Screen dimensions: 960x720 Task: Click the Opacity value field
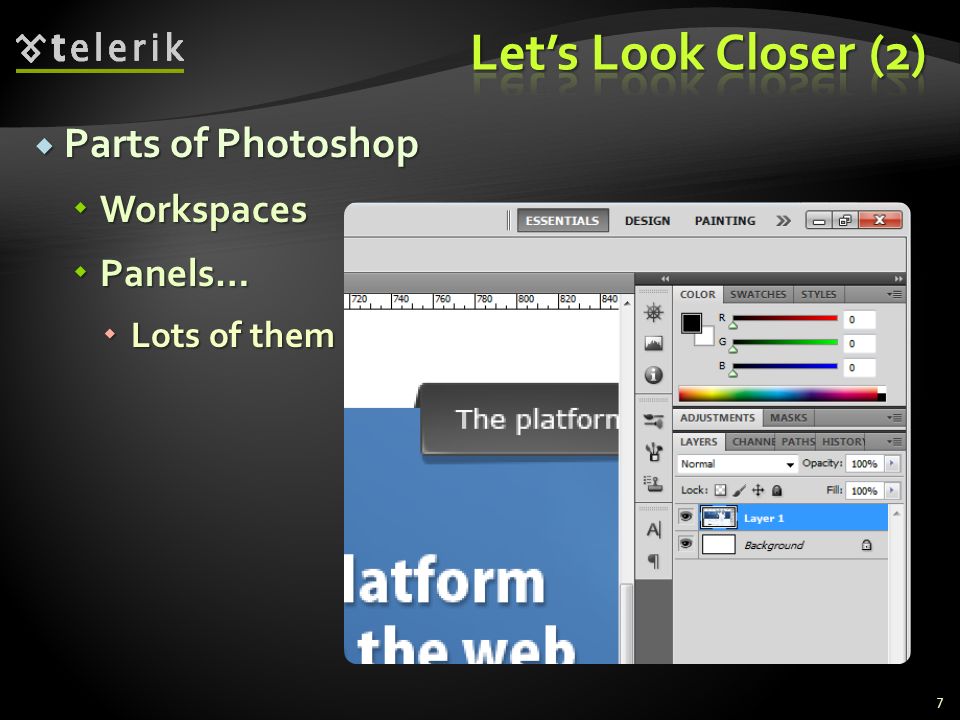tap(864, 463)
